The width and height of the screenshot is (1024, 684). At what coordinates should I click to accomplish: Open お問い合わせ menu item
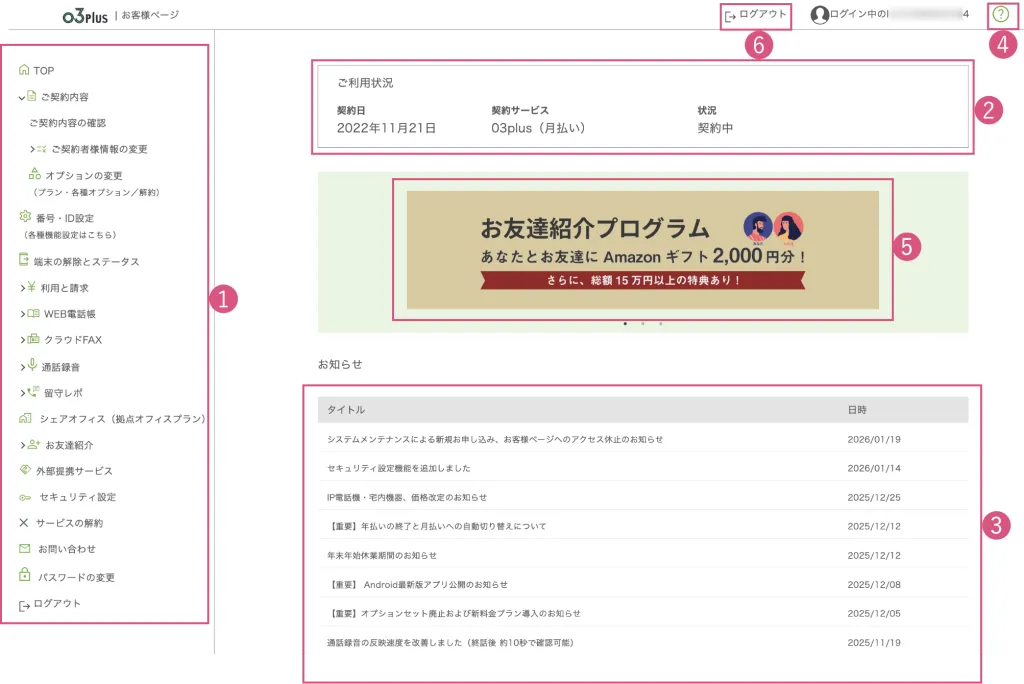(x=67, y=549)
